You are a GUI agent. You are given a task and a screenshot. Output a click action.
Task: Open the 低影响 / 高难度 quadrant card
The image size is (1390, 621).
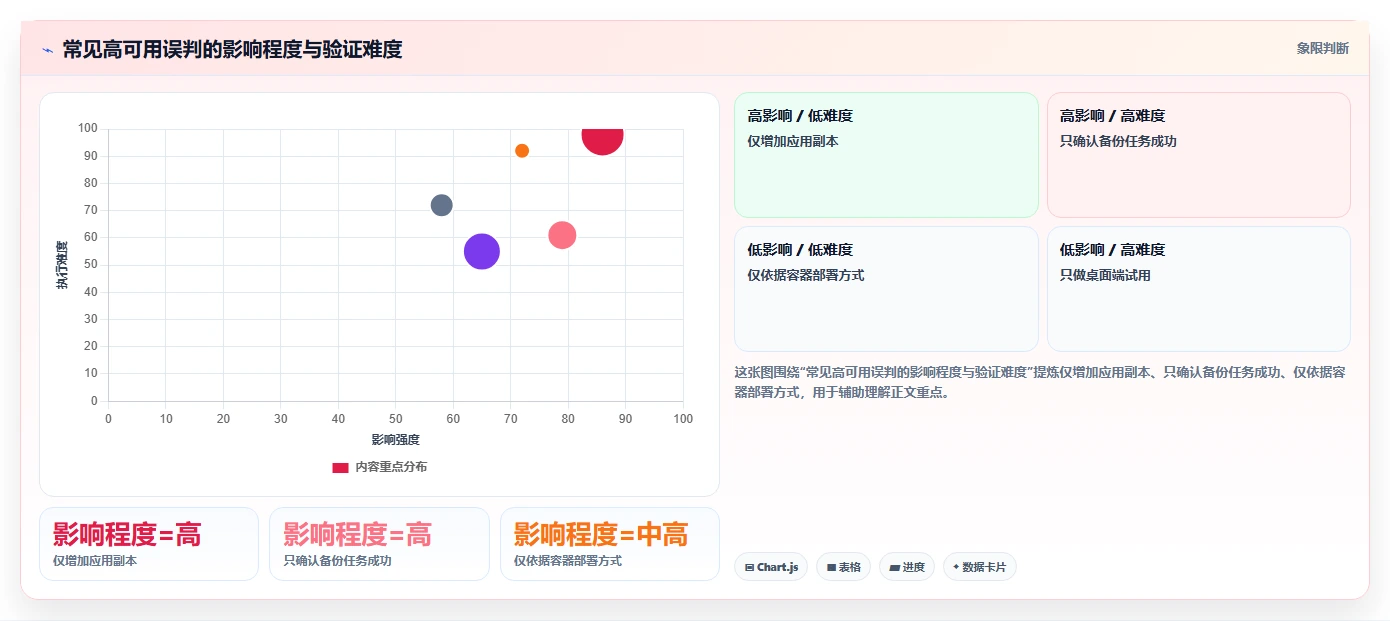coord(1198,289)
